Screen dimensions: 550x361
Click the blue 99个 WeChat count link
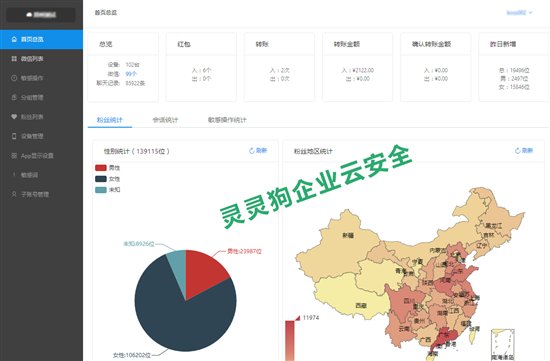coord(131,74)
